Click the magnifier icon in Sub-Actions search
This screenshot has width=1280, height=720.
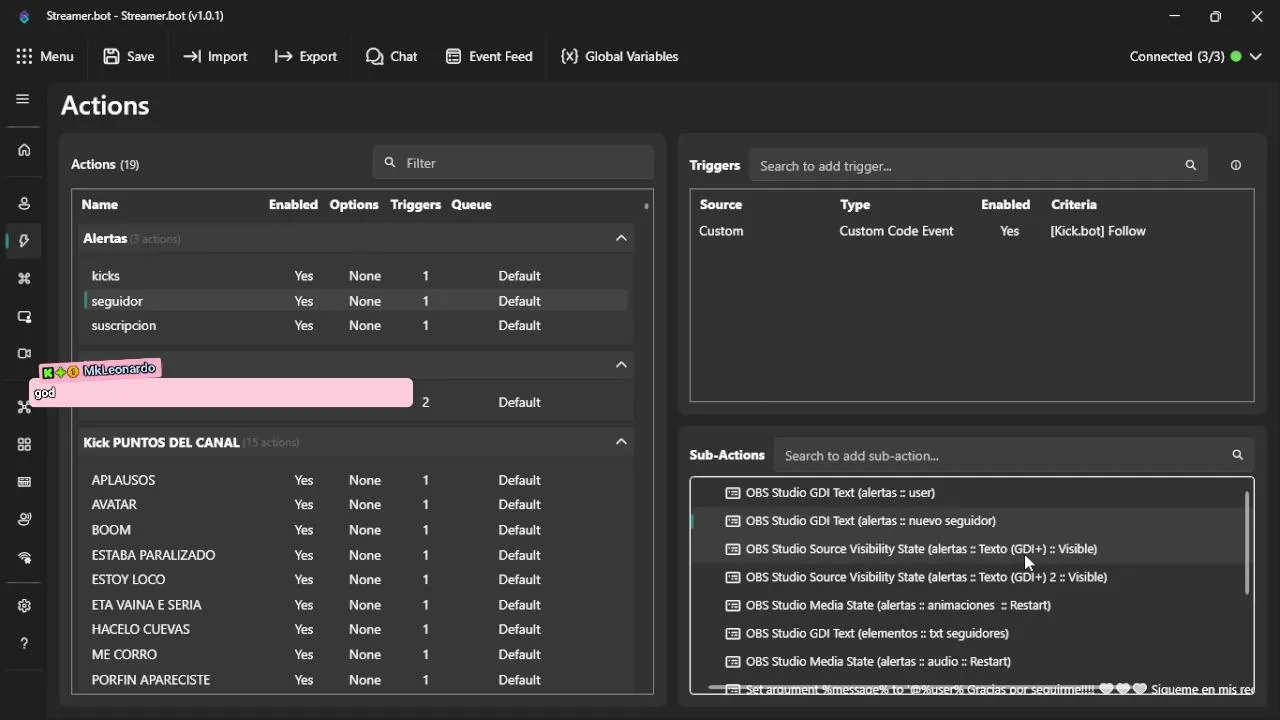click(1237, 455)
